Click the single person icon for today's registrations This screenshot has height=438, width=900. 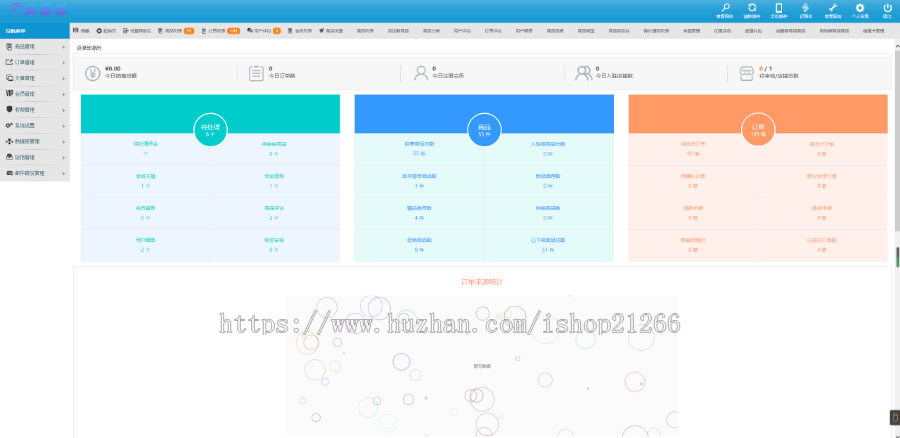pyautogui.click(x=421, y=73)
